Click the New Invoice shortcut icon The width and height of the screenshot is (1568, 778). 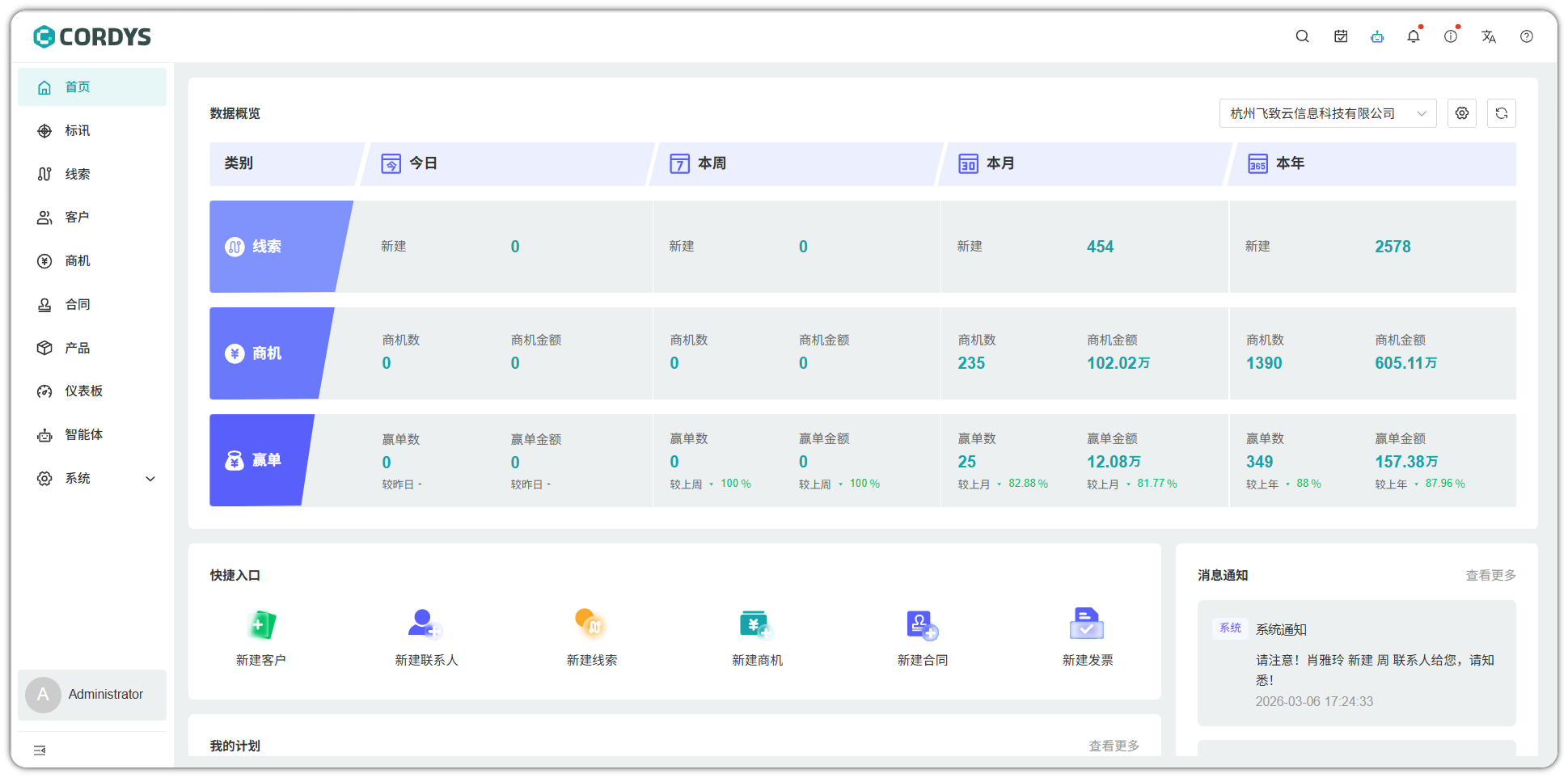(1087, 625)
